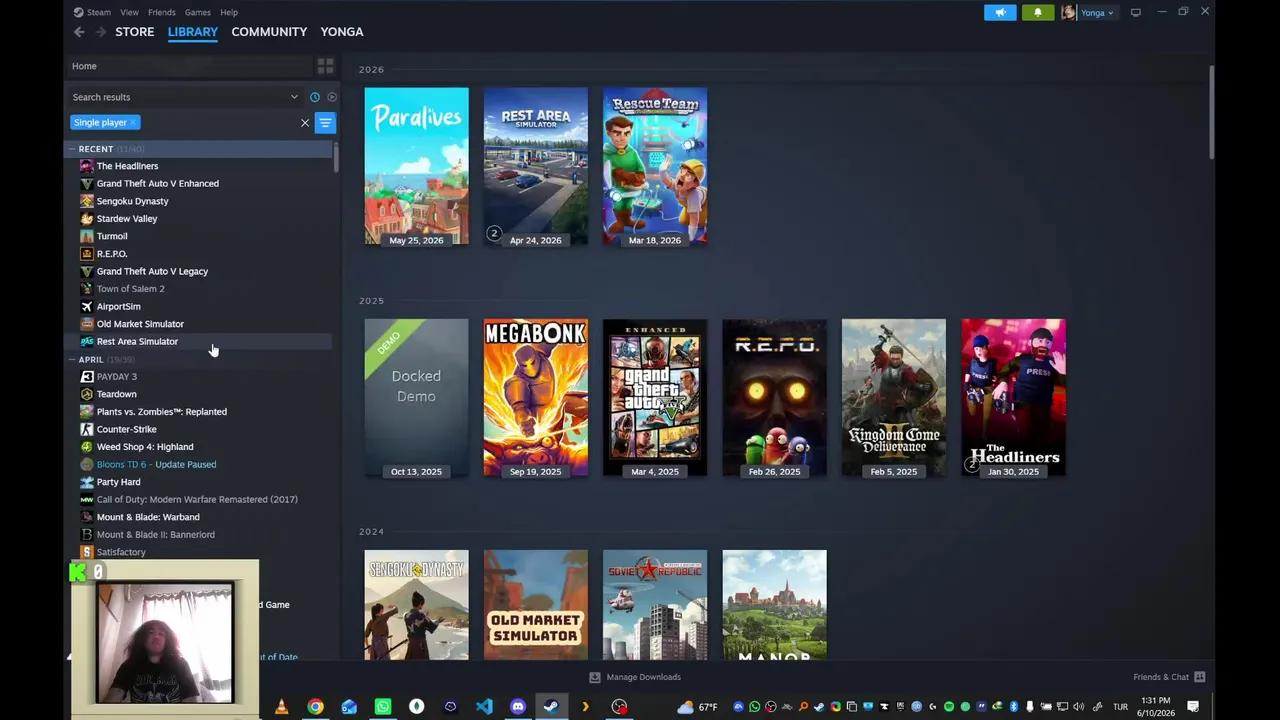The width and height of the screenshot is (1280, 720).
Task: Open Visual Studio Code from the taskbar
Action: point(484,707)
